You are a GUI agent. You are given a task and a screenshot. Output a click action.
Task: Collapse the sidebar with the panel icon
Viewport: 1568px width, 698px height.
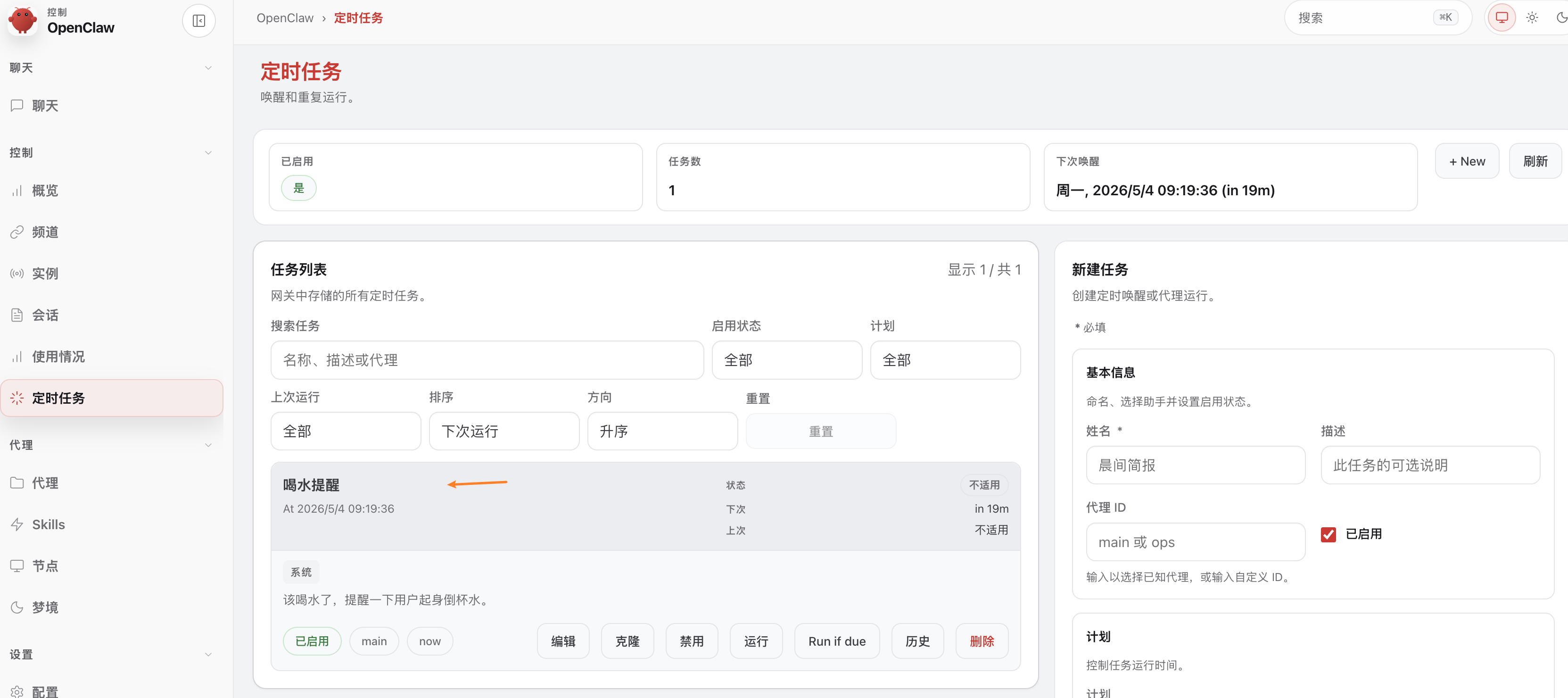pyautogui.click(x=199, y=21)
